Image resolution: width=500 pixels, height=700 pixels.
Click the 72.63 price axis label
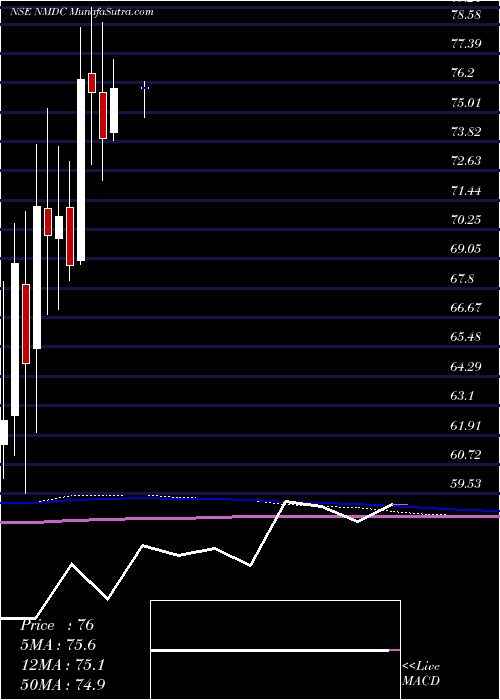point(465,161)
